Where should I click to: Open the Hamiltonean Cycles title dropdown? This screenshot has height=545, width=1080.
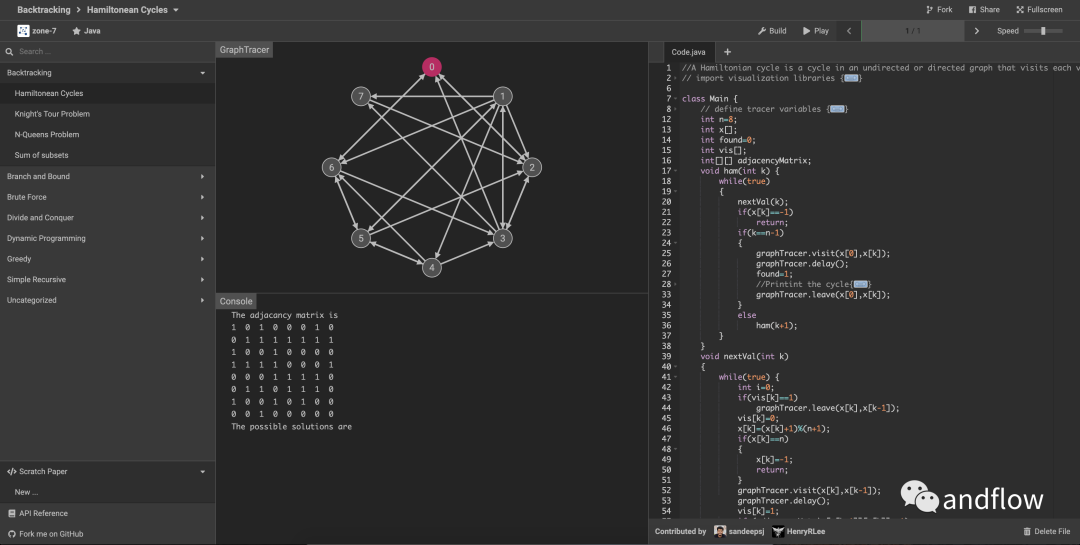[133, 10]
